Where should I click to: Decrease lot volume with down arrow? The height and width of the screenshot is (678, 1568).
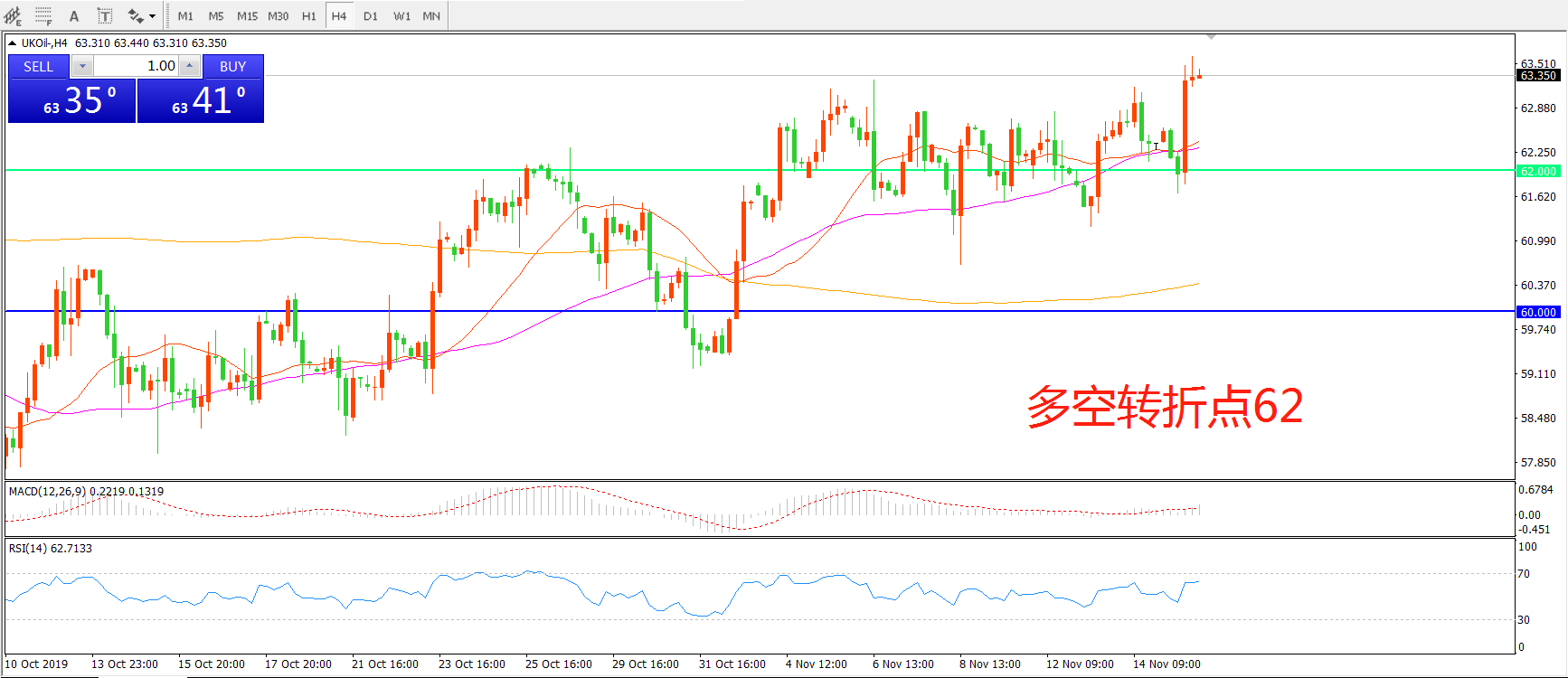click(82, 66)
